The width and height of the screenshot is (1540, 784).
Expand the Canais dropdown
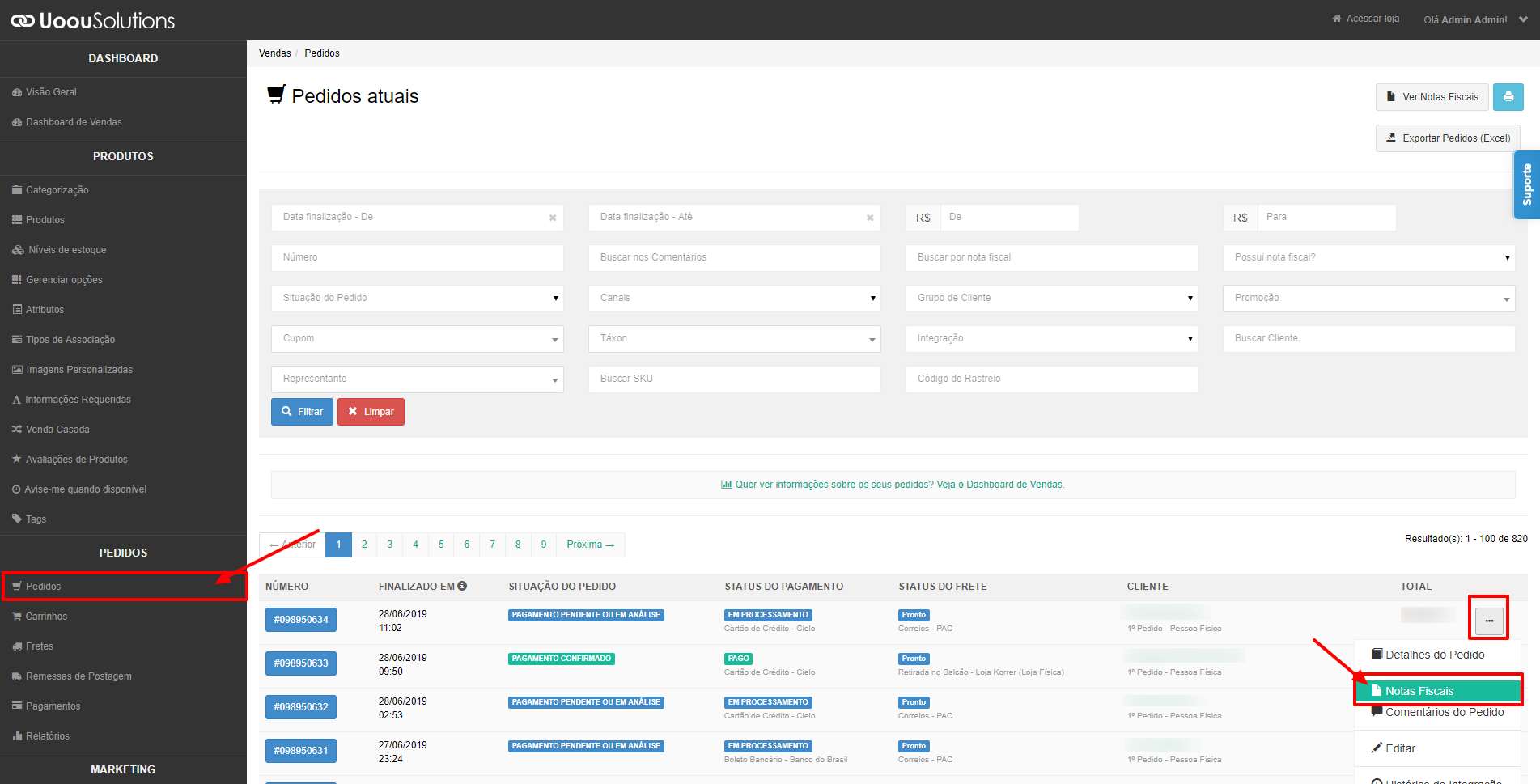(x=735, y=299)
